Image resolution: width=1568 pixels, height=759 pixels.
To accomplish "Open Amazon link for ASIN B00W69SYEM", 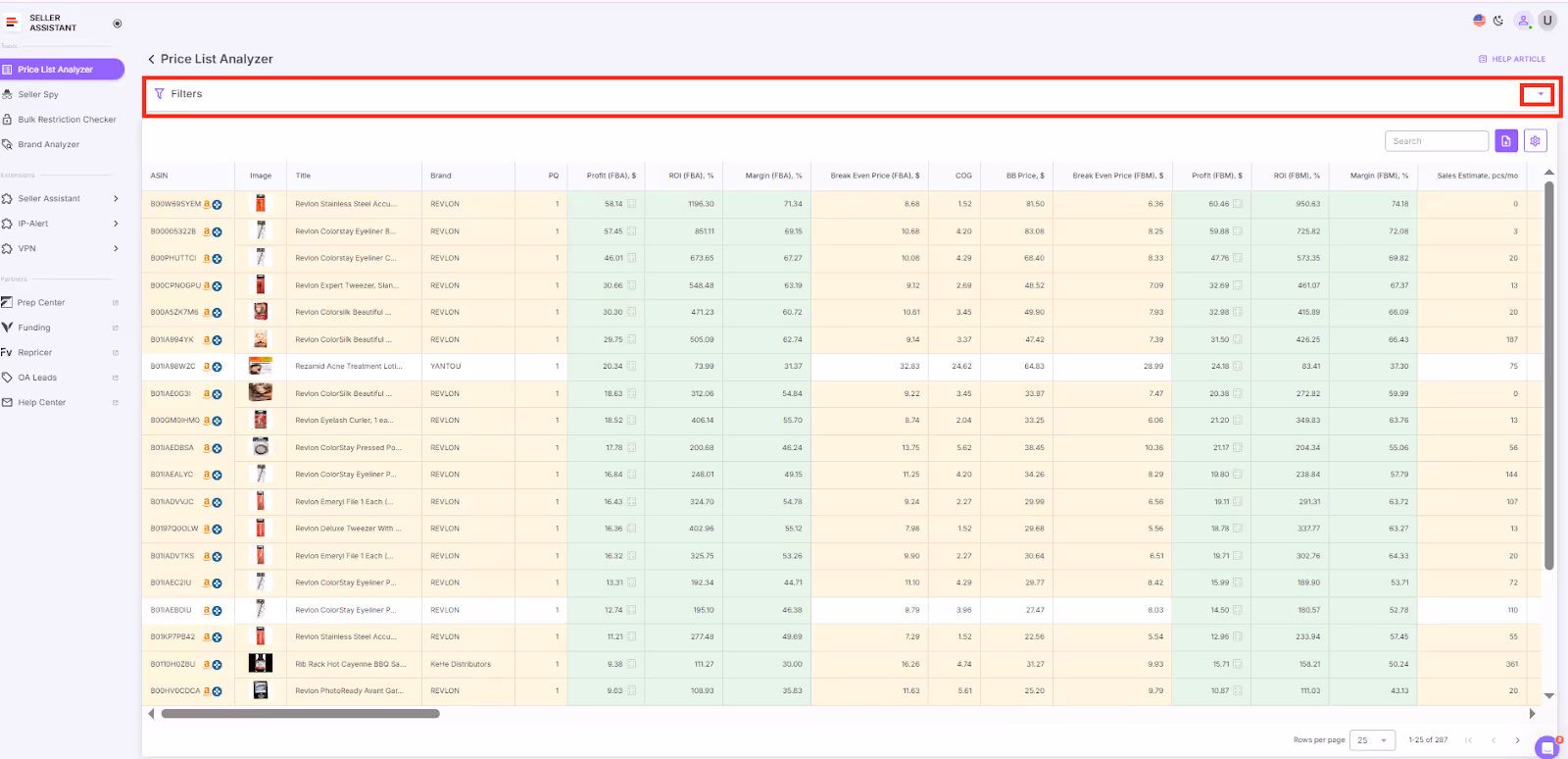I will click(207, 205).
